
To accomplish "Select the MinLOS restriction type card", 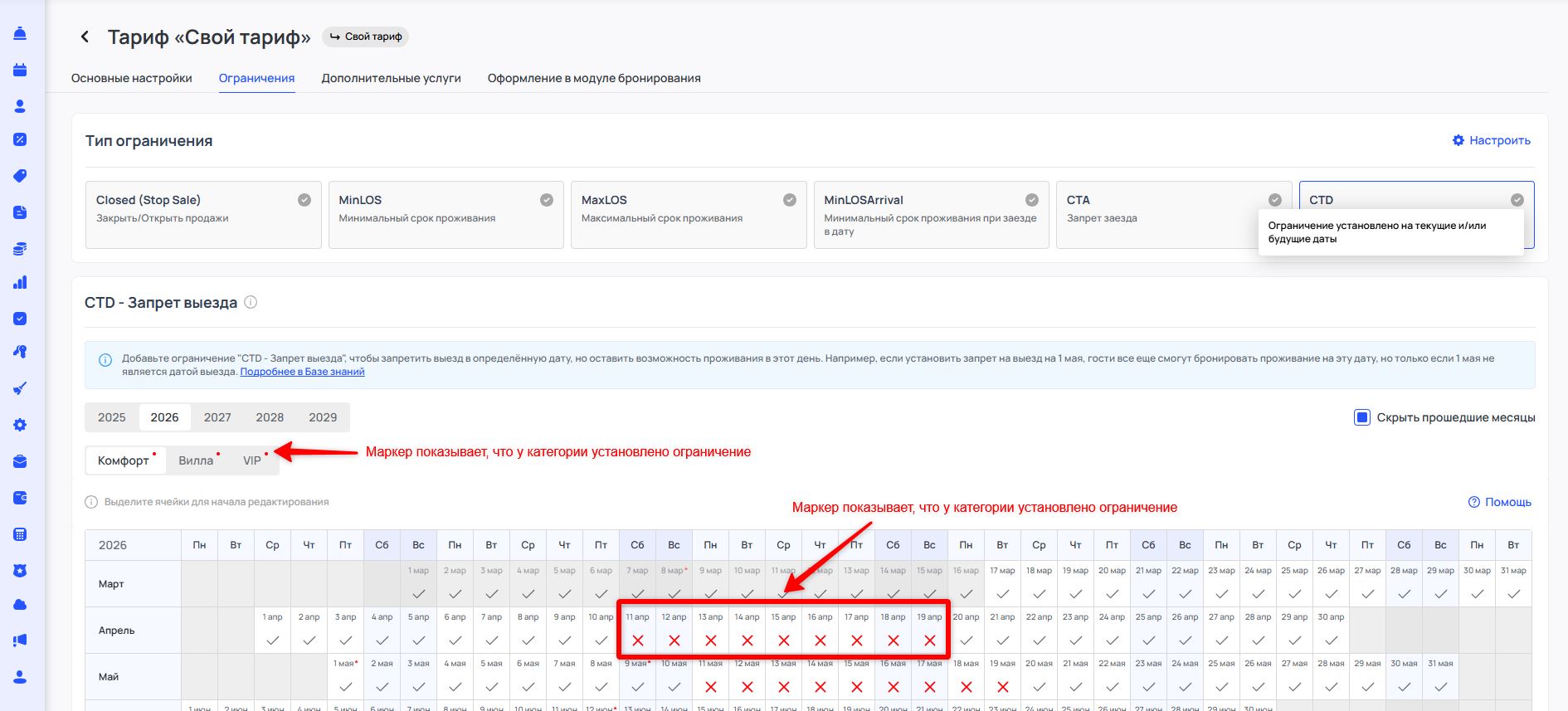I will 446,215.
